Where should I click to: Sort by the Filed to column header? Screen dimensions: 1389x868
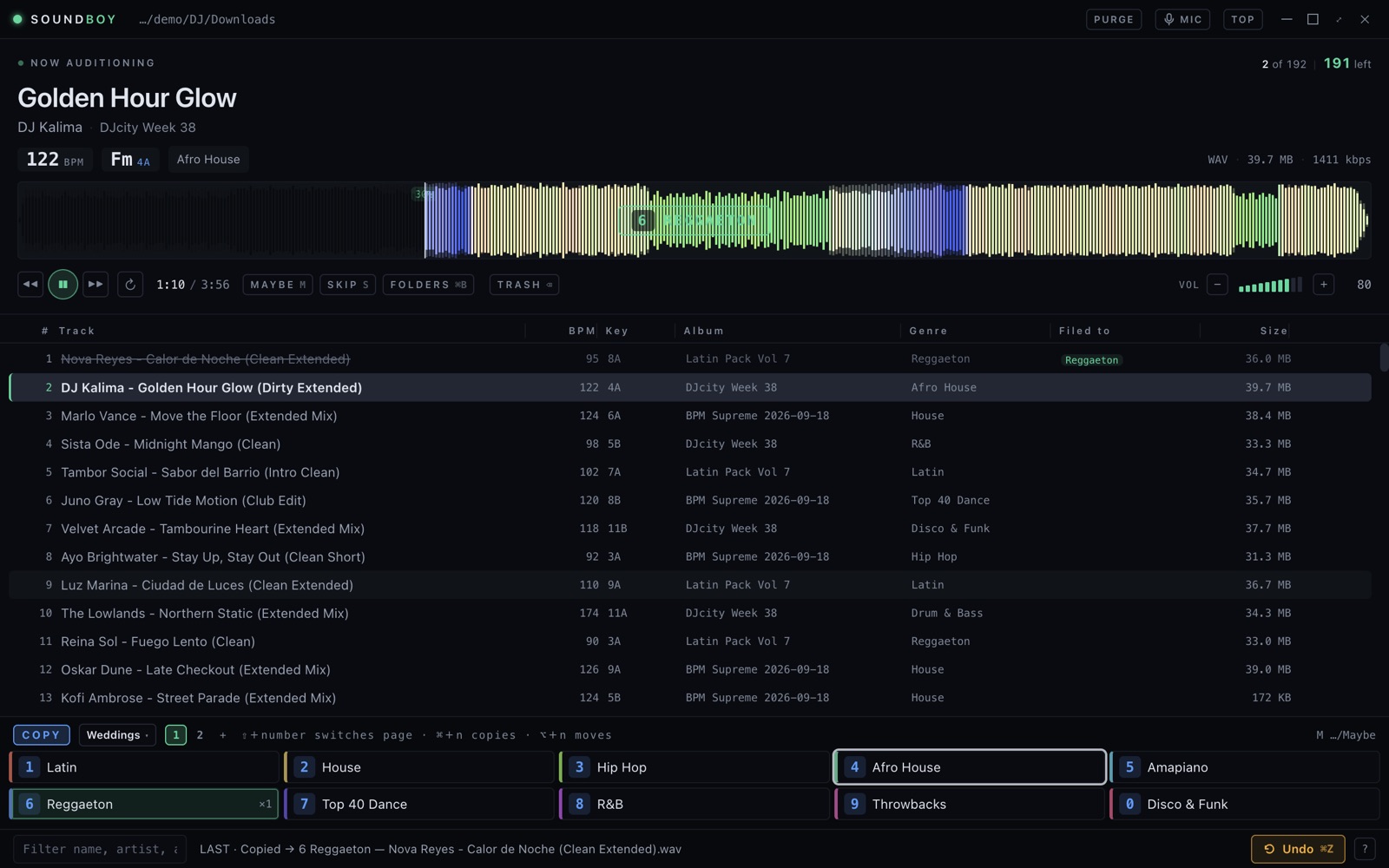tap(1084, 331)
